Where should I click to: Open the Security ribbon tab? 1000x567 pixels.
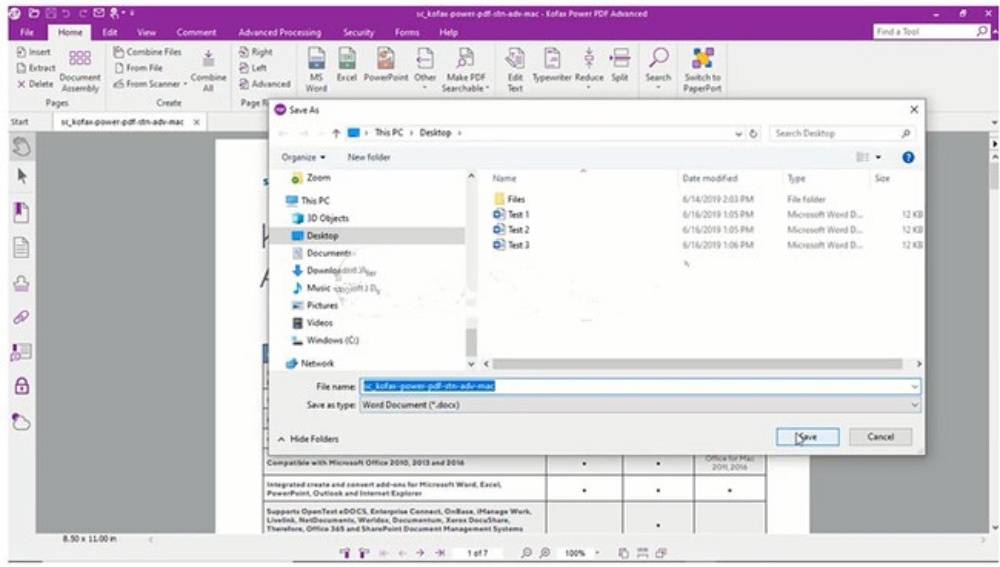click(x=358, y=32)
